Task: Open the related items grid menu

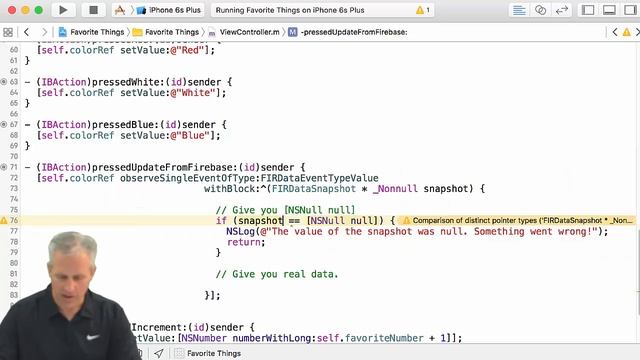Action: pos(8,32)
